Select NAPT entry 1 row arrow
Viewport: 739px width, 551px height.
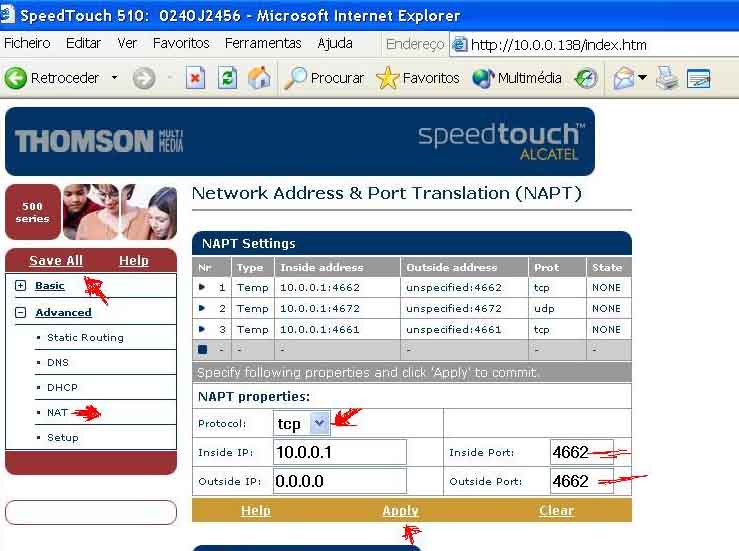pos(202,287)
